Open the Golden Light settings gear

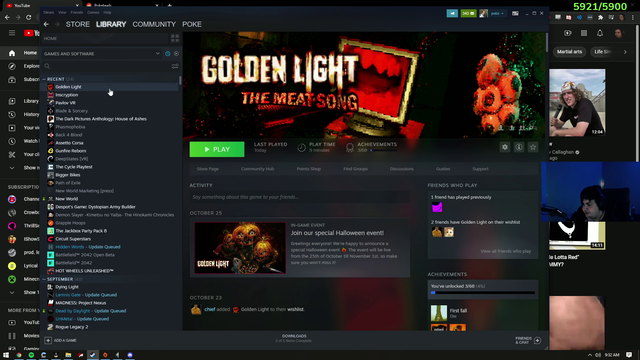coord(505,147)
